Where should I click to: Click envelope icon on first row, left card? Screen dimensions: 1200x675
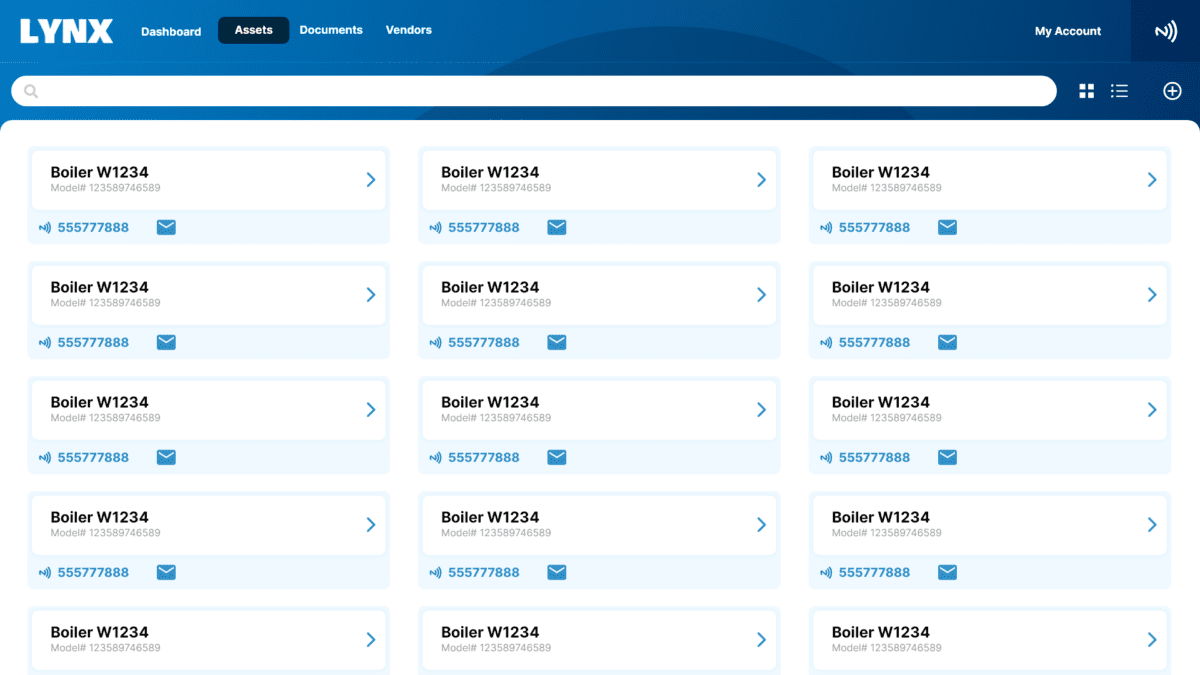[x=166, y=227]
